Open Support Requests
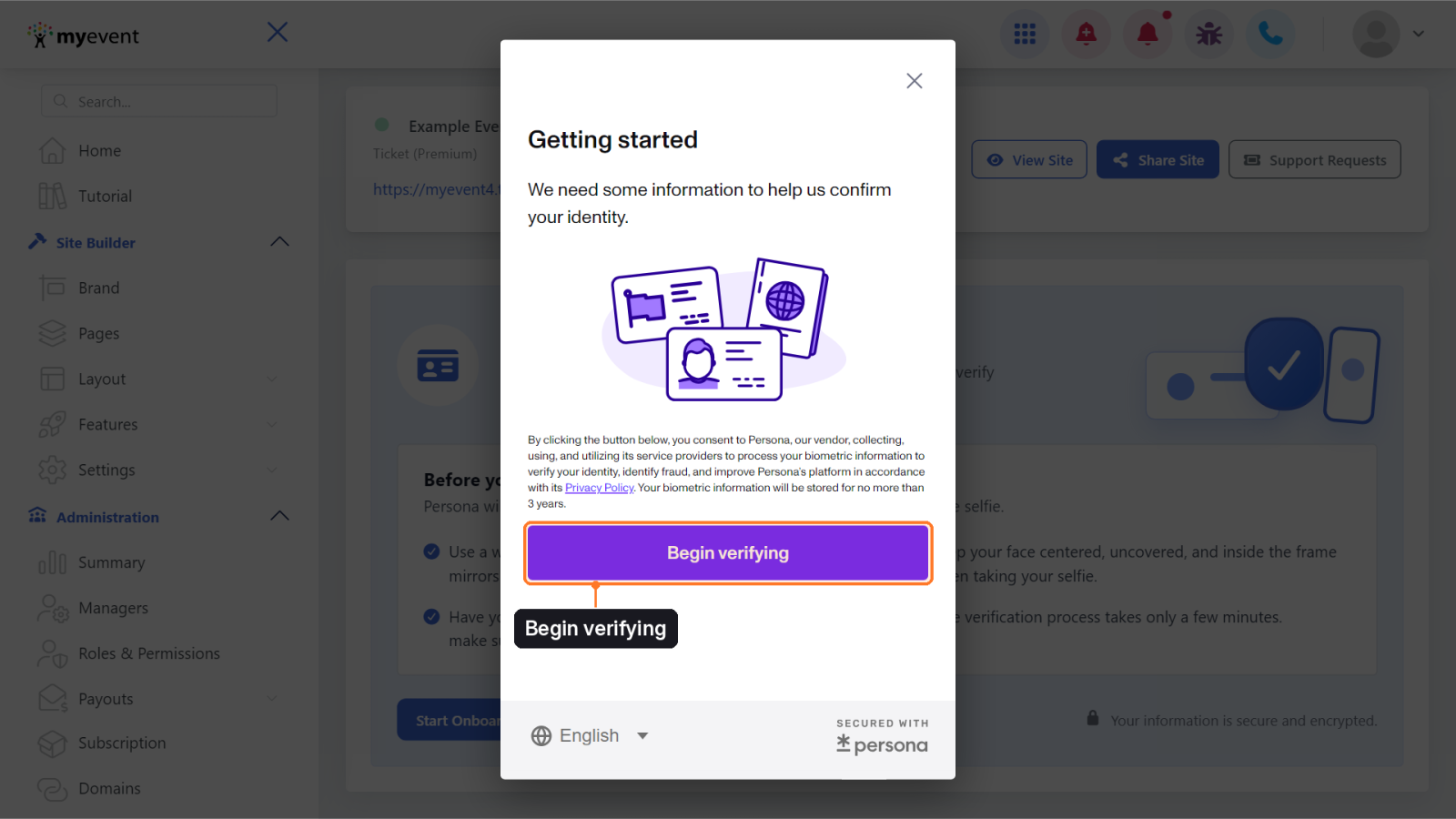The image size is (1456, 819). (1315, 160)
